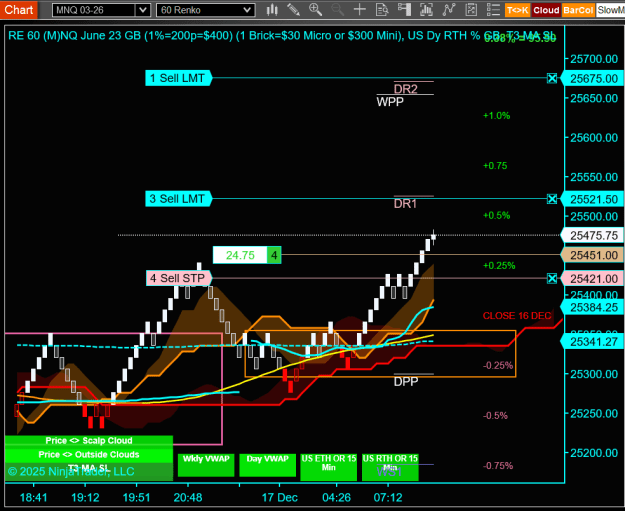Click the DR1 pivot label
The height and width of the screenshot is (511, 625).
pyautogui.click(x=405, y=204)
